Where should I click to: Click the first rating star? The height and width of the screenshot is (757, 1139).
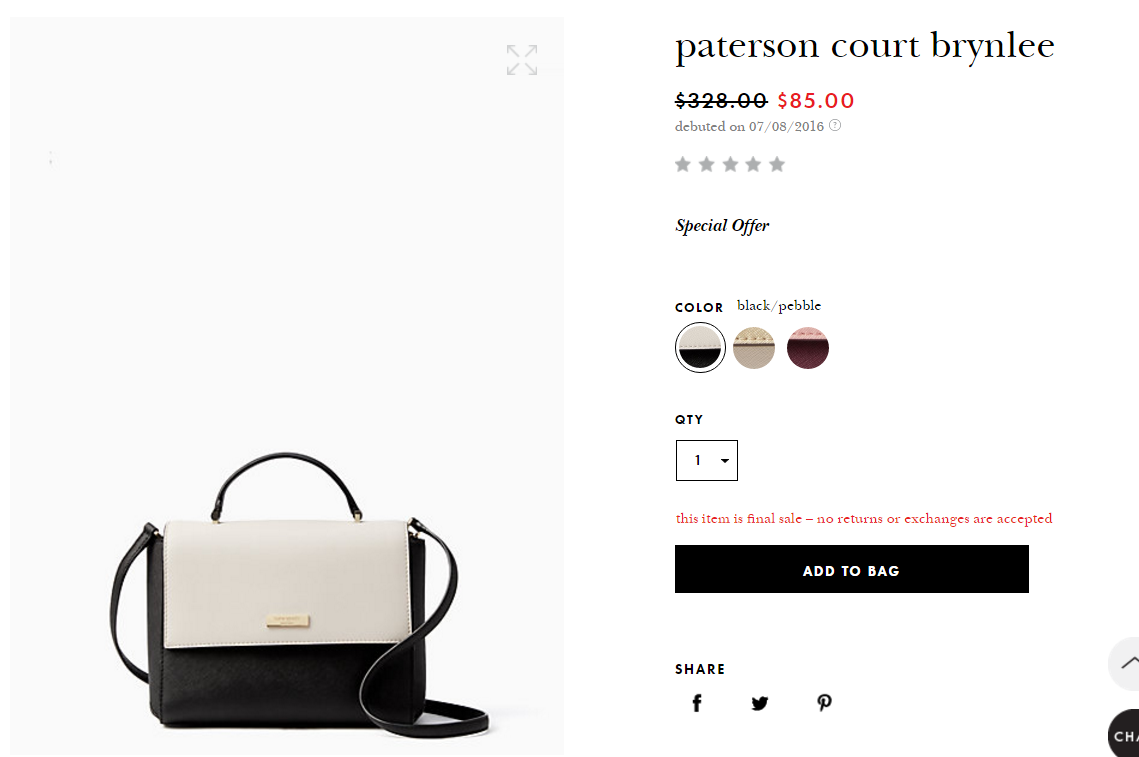coord(683,164)
